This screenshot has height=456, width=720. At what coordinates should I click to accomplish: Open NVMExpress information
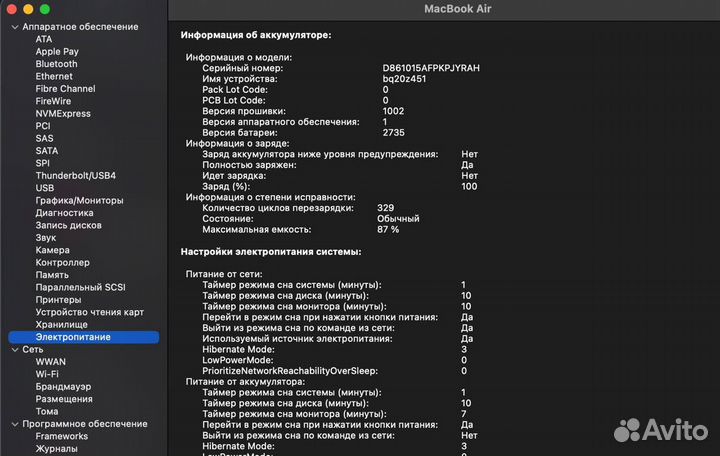63,114
